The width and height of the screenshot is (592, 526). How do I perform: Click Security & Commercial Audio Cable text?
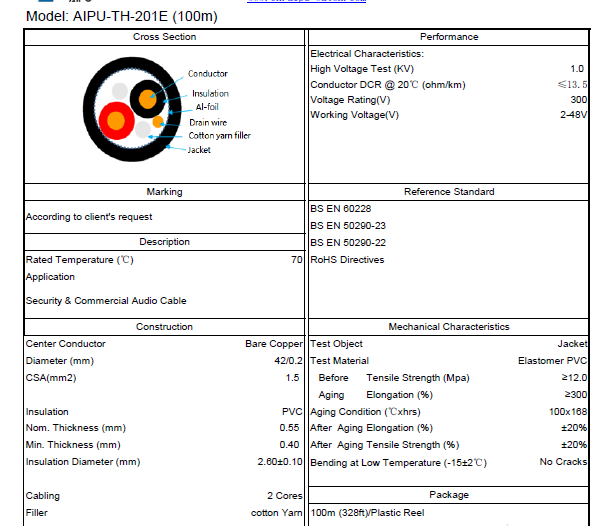[106, 301]
